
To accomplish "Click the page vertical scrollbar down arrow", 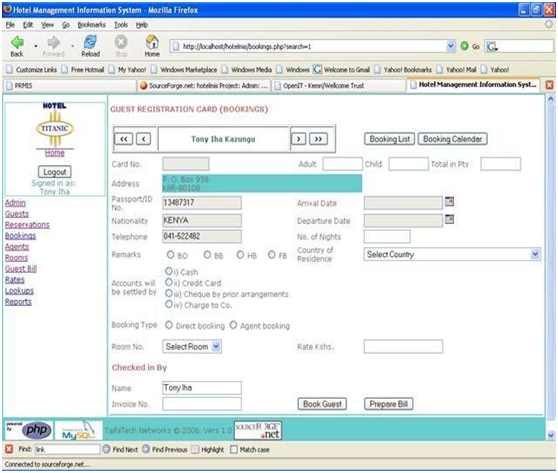I will click(551, 435).
